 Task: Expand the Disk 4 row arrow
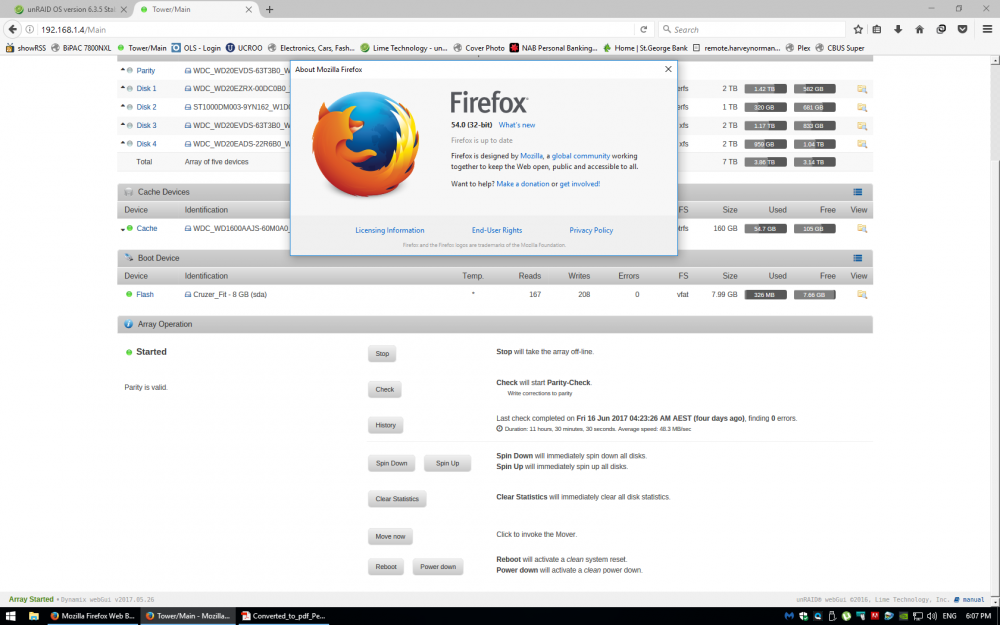(122, 143)
